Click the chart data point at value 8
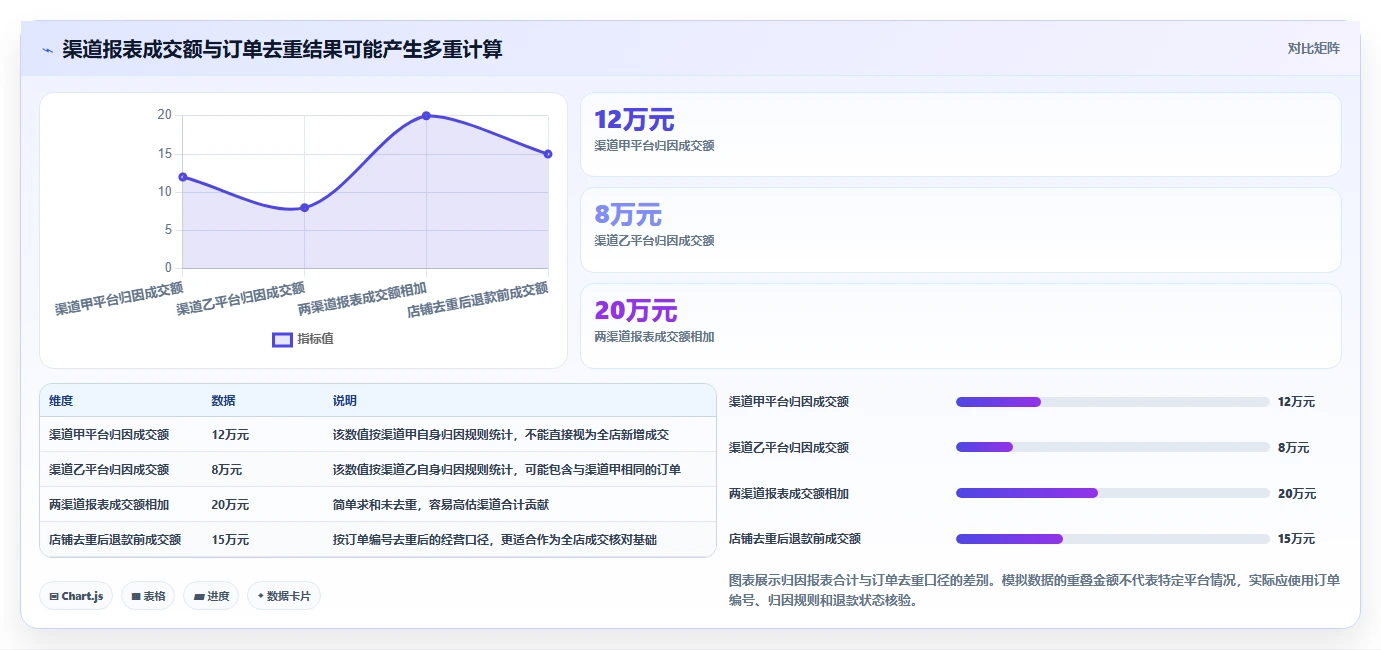Screen dimensions: 1381x650 point(305,208)
